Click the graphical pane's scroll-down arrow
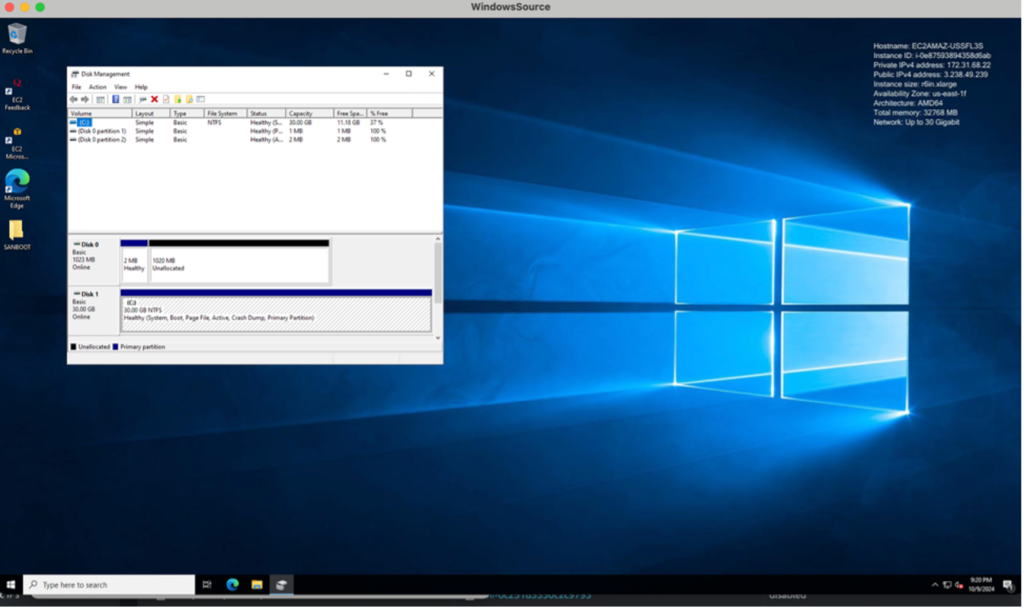This screenshot has height=610, width=1024. (x=437, y=338)
